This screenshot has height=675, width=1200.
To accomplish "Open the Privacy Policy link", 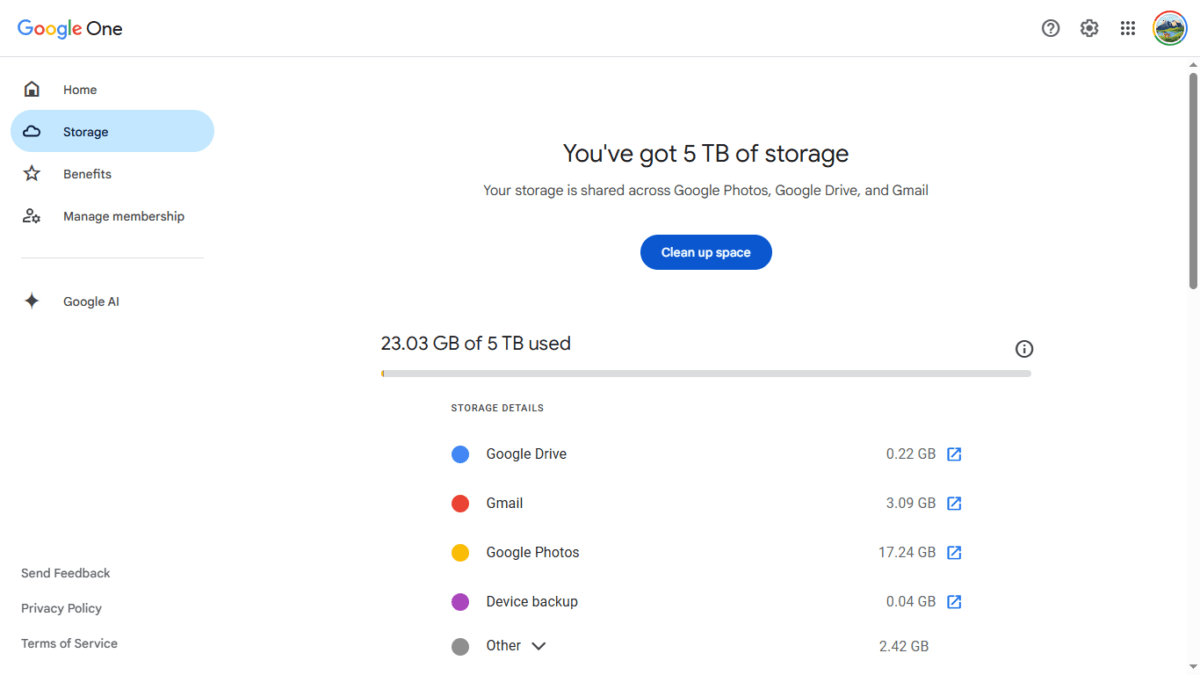I will pyautogui.click(x=61, y=608).
